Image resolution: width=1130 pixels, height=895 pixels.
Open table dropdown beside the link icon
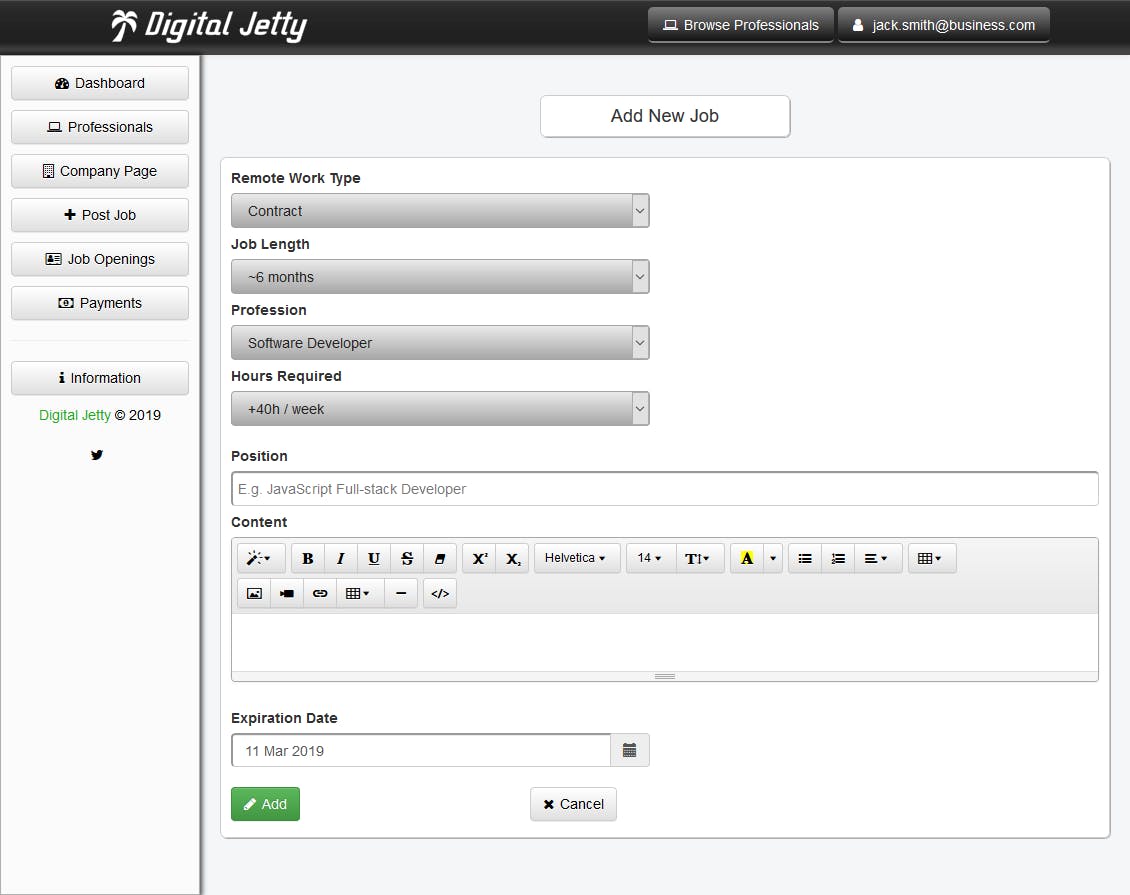(360, 594)
